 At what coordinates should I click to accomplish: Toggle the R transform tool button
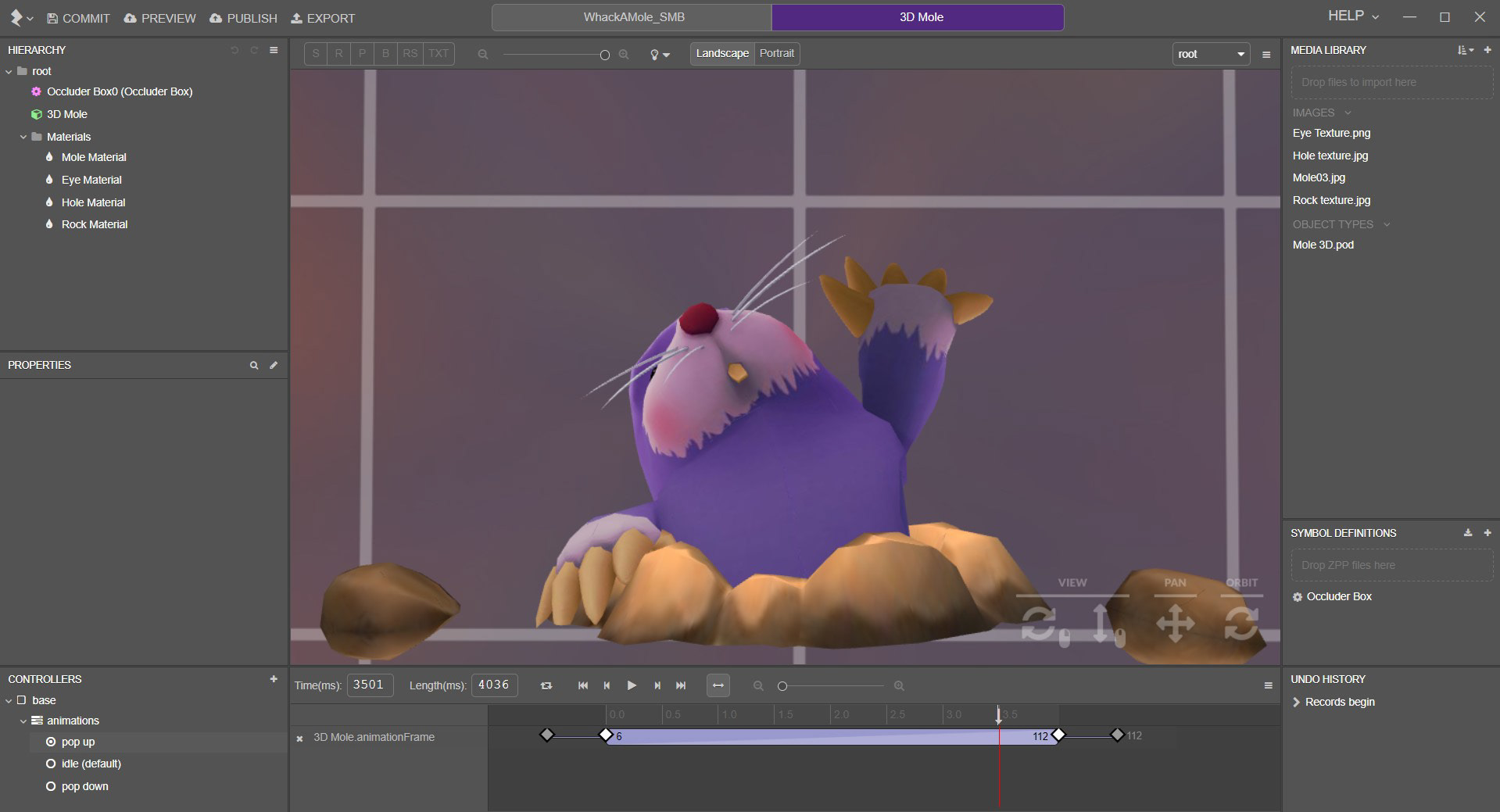click(x=338, y=54)
